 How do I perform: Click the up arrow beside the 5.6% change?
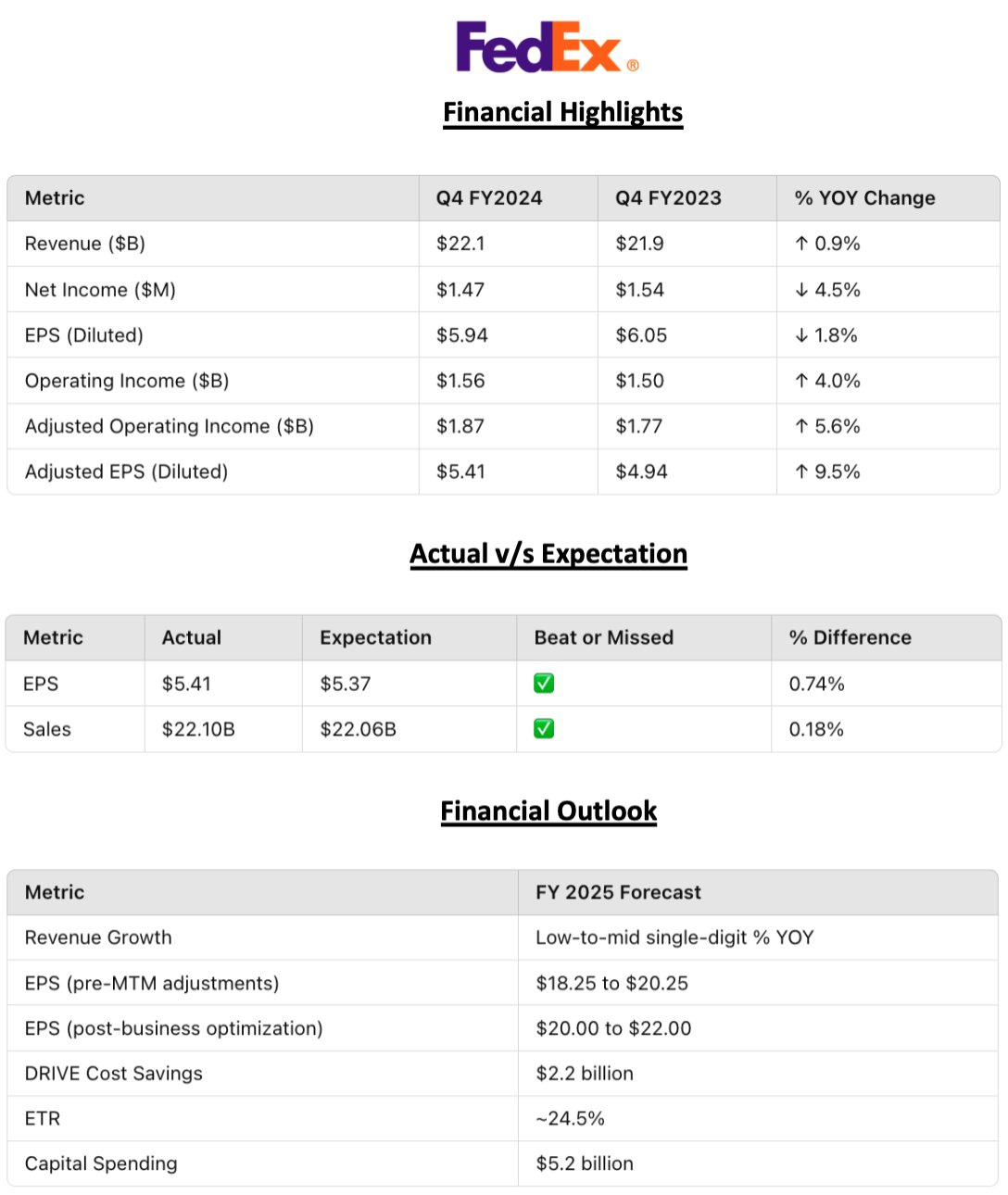801,426
